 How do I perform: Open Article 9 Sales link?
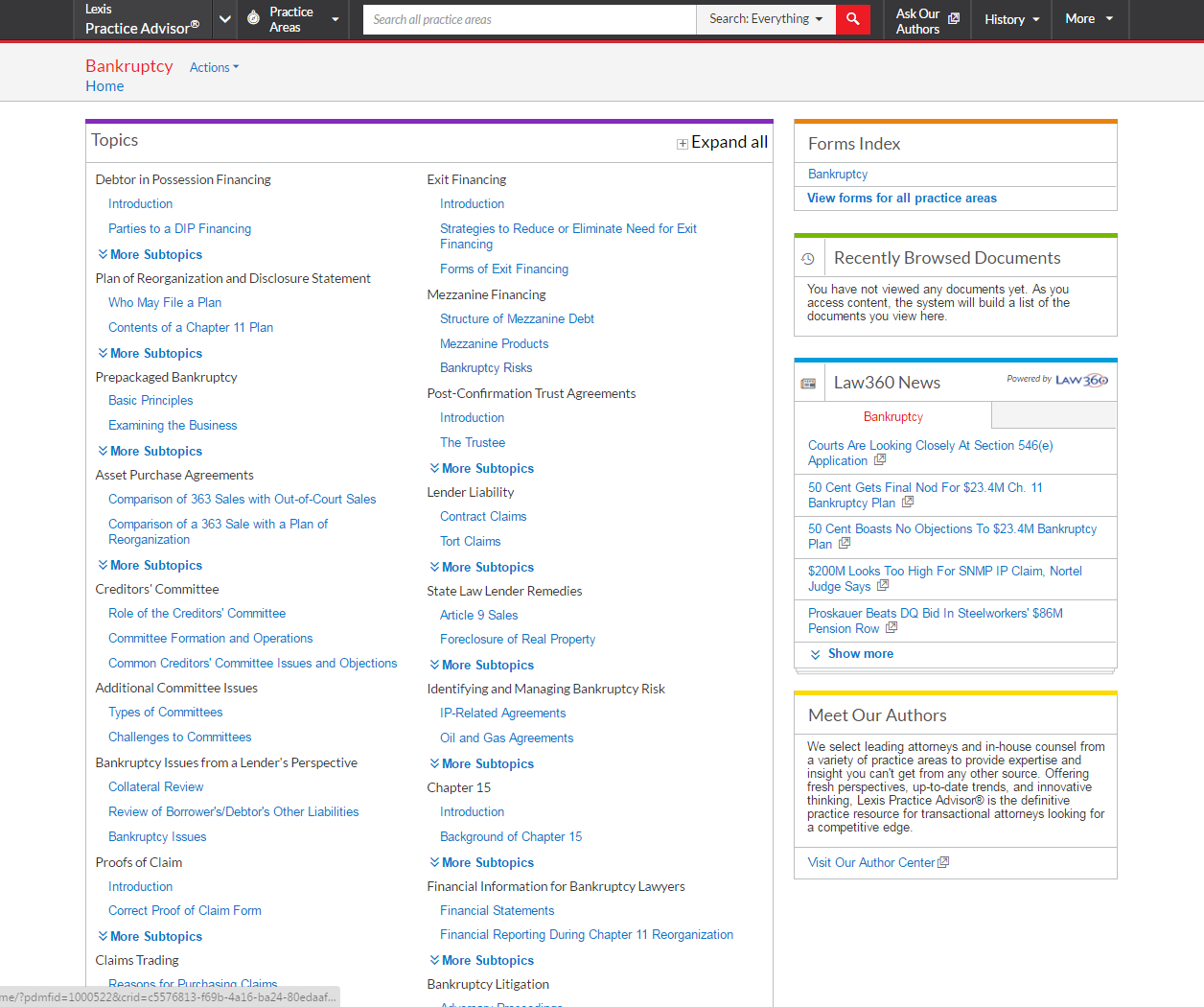(x=478, y=615)
